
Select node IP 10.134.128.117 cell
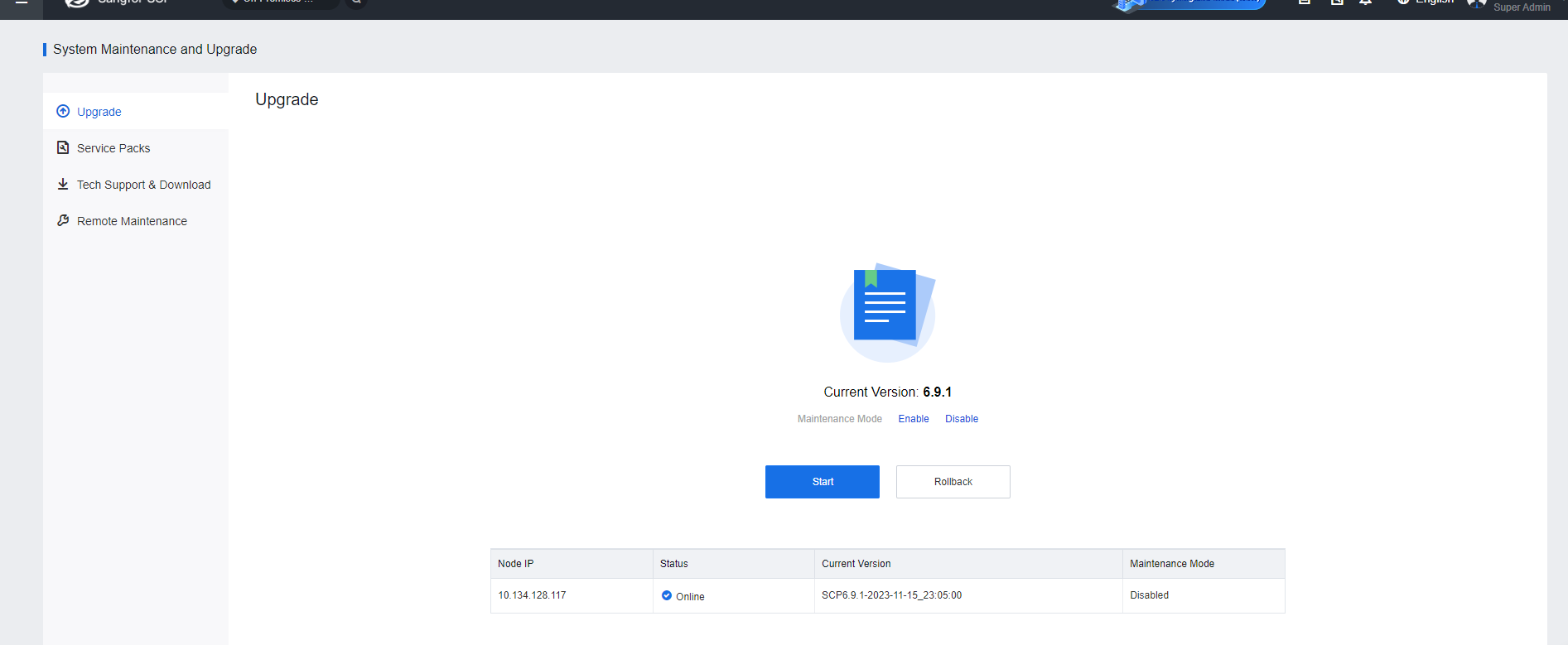coord(532,595)
